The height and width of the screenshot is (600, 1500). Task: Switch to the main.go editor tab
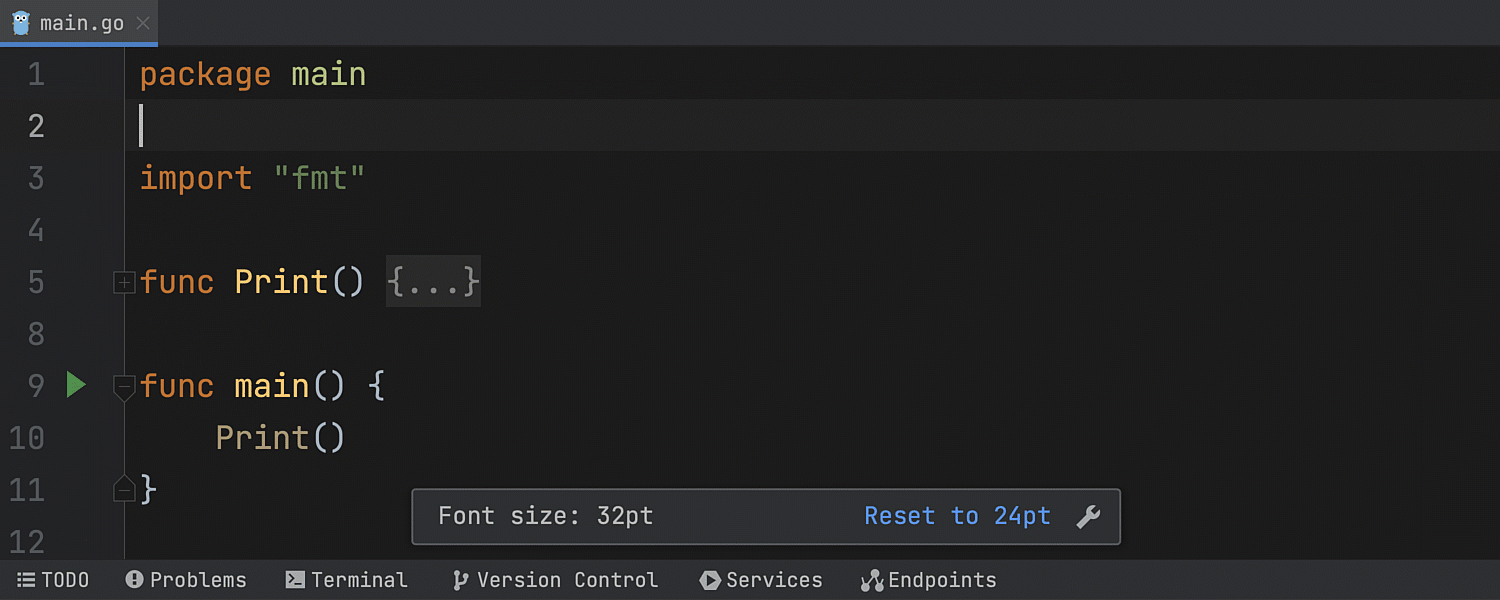tap(82, 23)
